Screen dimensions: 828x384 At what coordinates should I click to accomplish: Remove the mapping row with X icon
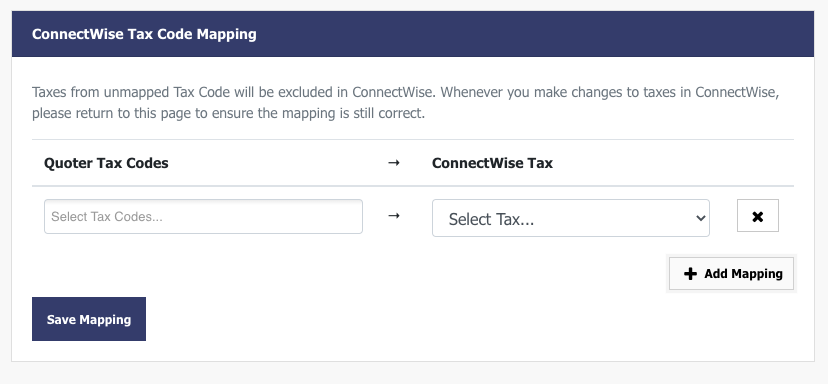coord(758,216)
